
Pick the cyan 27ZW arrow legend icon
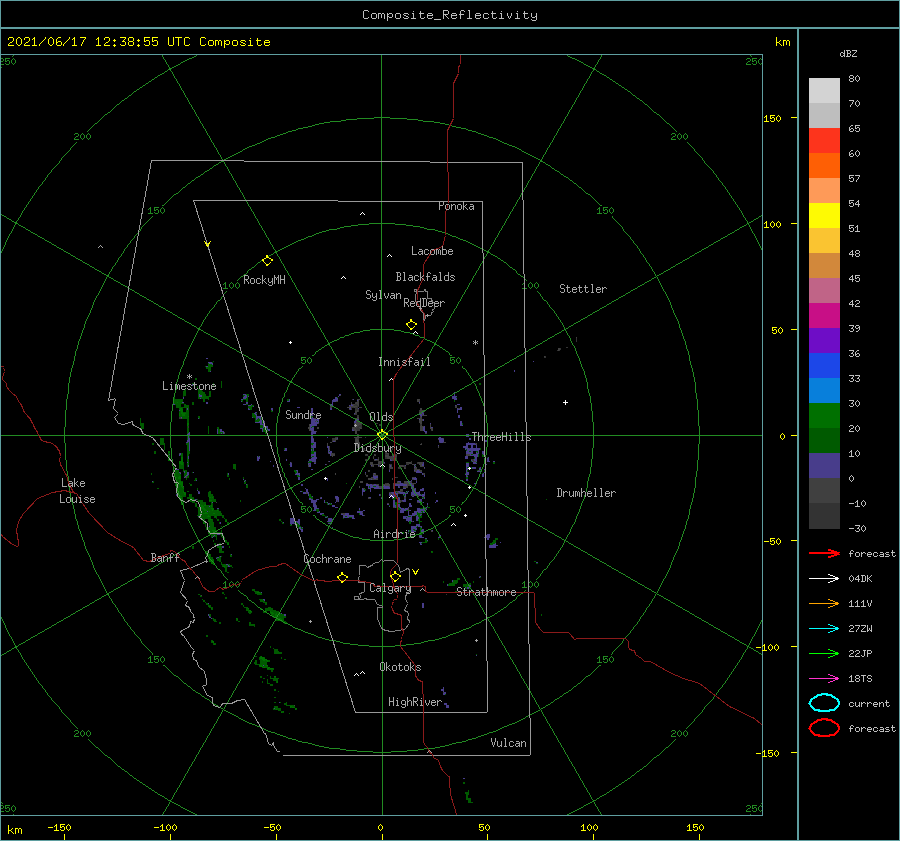pyautogui.click(x=824, y=629)
